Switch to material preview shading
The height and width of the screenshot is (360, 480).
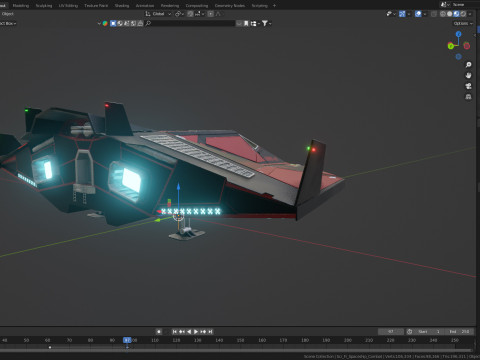pyautogui.click(x=456, y=14)
